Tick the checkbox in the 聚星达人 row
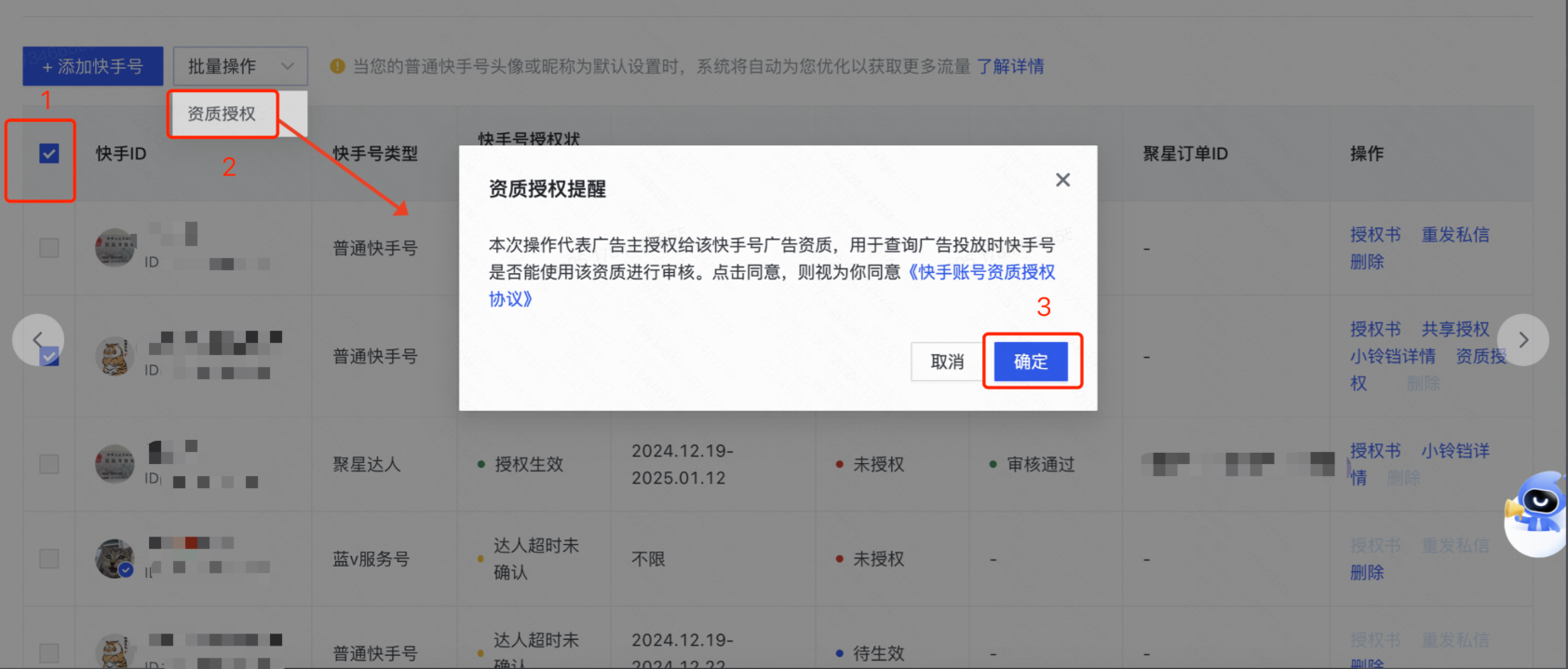 click(49, 464)
